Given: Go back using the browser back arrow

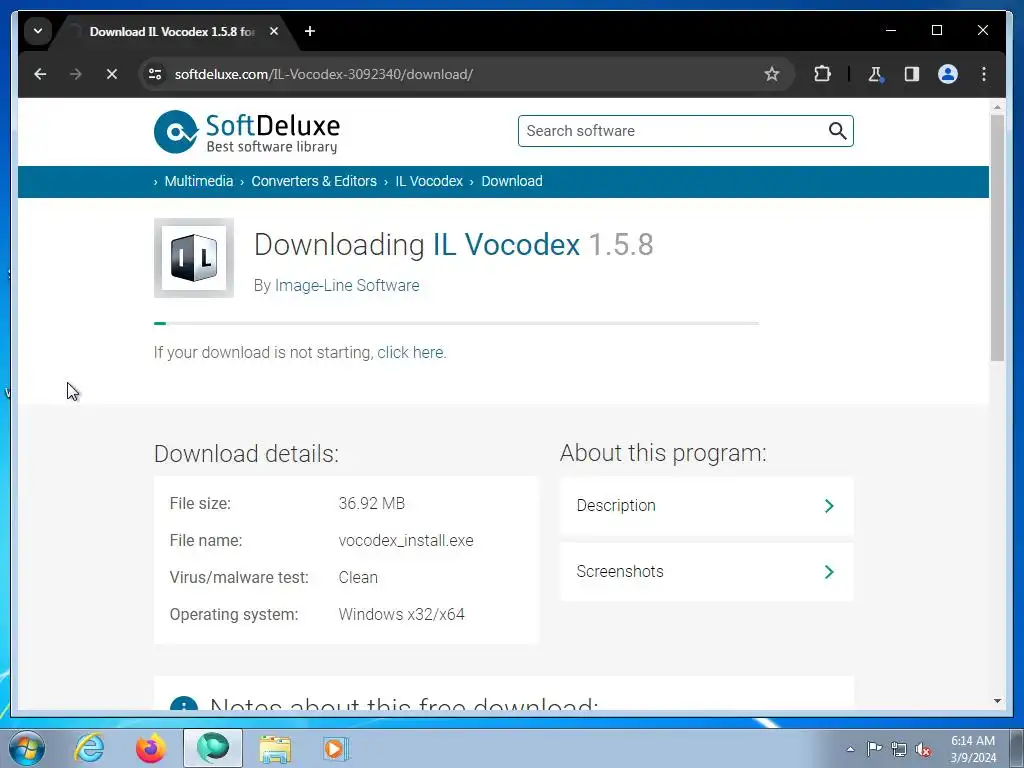Looking at the screenshot, I should (40, 74).
